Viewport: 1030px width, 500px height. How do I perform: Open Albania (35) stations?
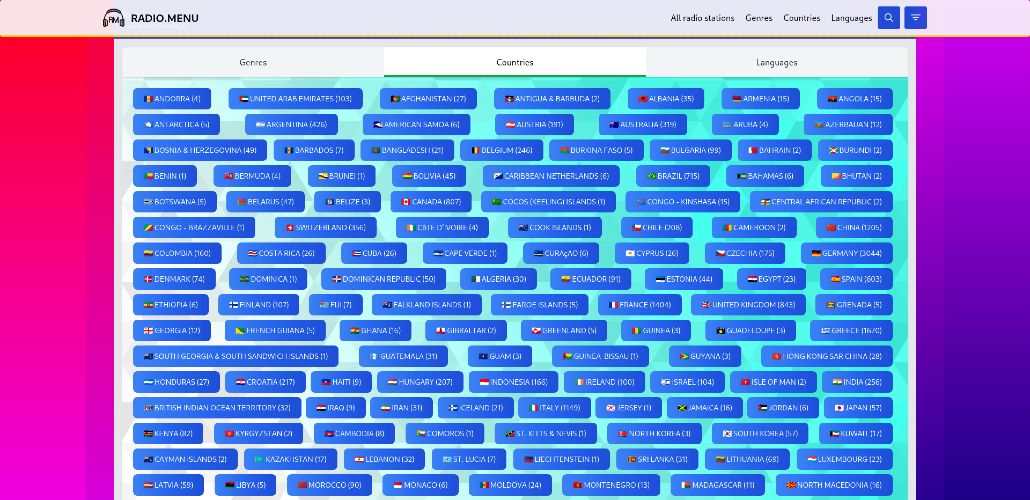(x=665, y=99)
